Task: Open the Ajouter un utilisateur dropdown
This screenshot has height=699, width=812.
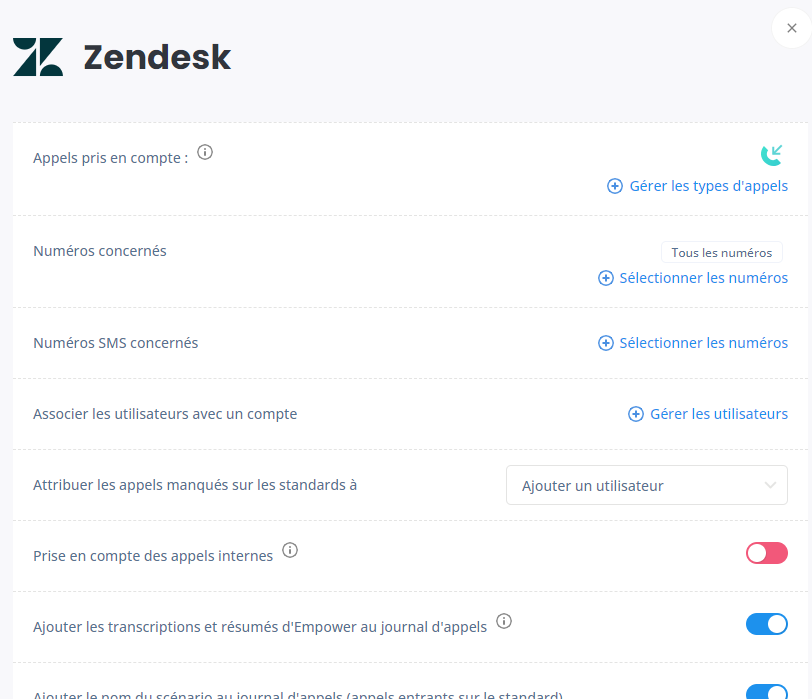Action: 647,485
